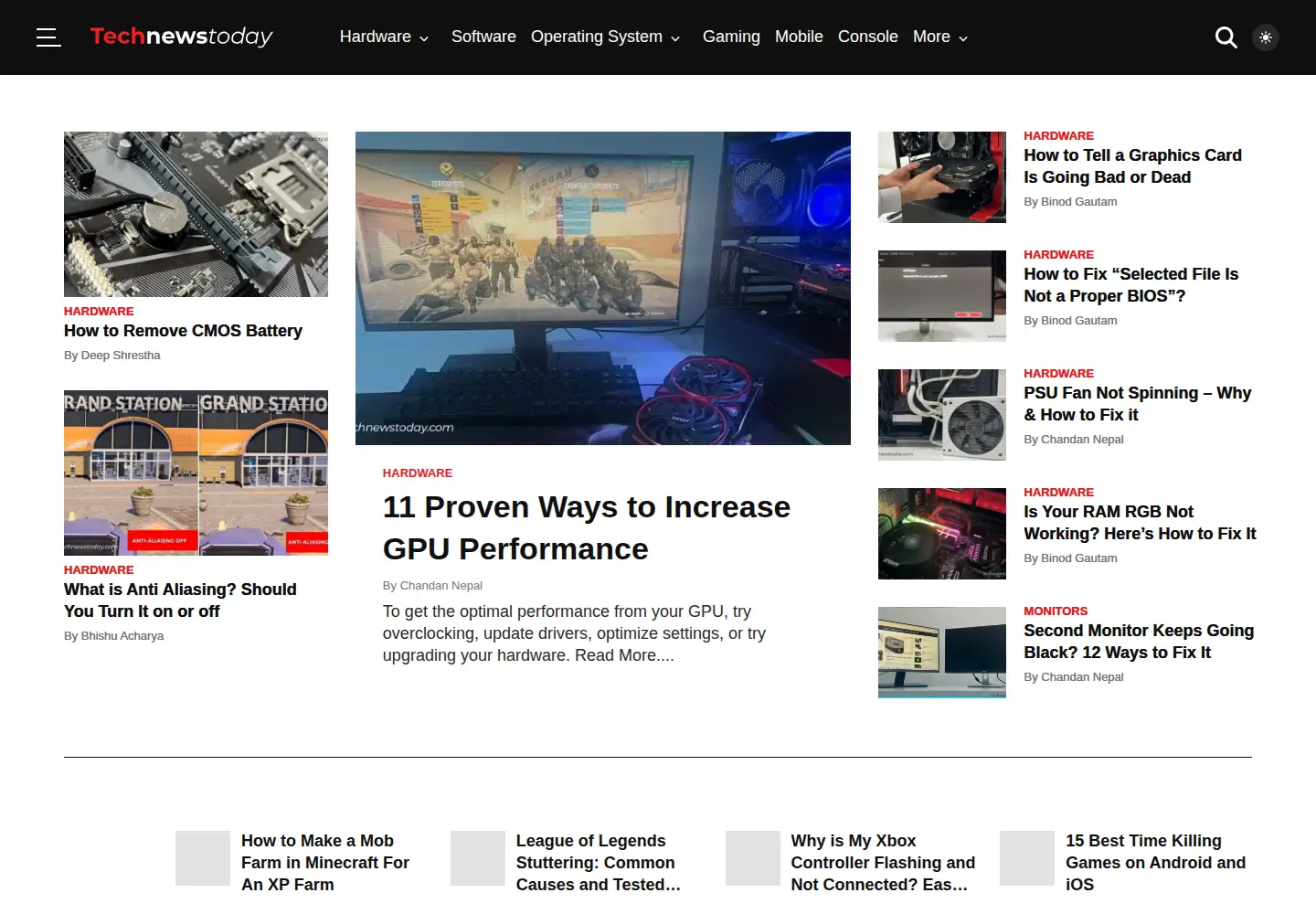The height and width of the screenshot is (914, 1316).
Task: Read How to Remove CMOS Battery
Action: click(183, 331)
